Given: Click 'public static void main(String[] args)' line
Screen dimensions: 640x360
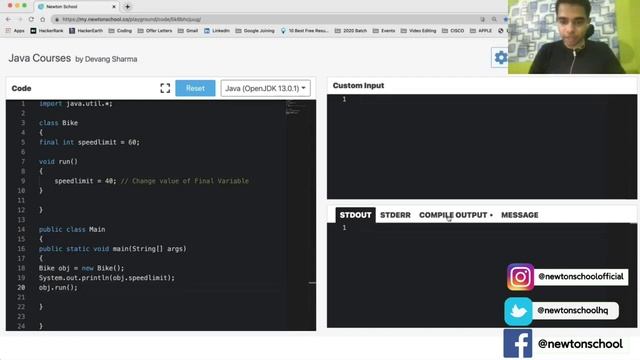Looking at the screenshot, I should pos(112,249).
